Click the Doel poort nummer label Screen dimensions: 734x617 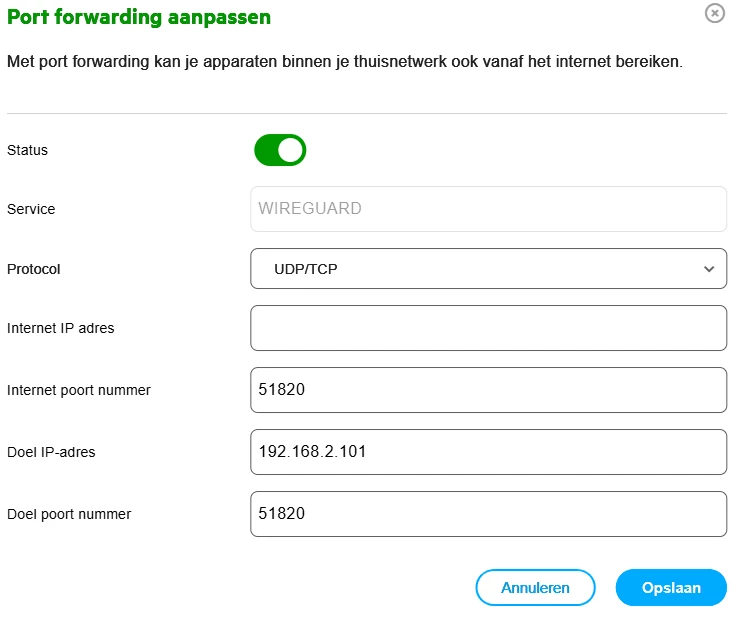(69, 514)
